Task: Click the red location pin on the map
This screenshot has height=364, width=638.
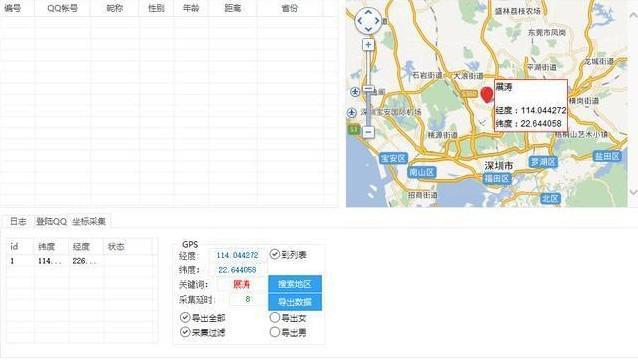Action: (487, 94)
